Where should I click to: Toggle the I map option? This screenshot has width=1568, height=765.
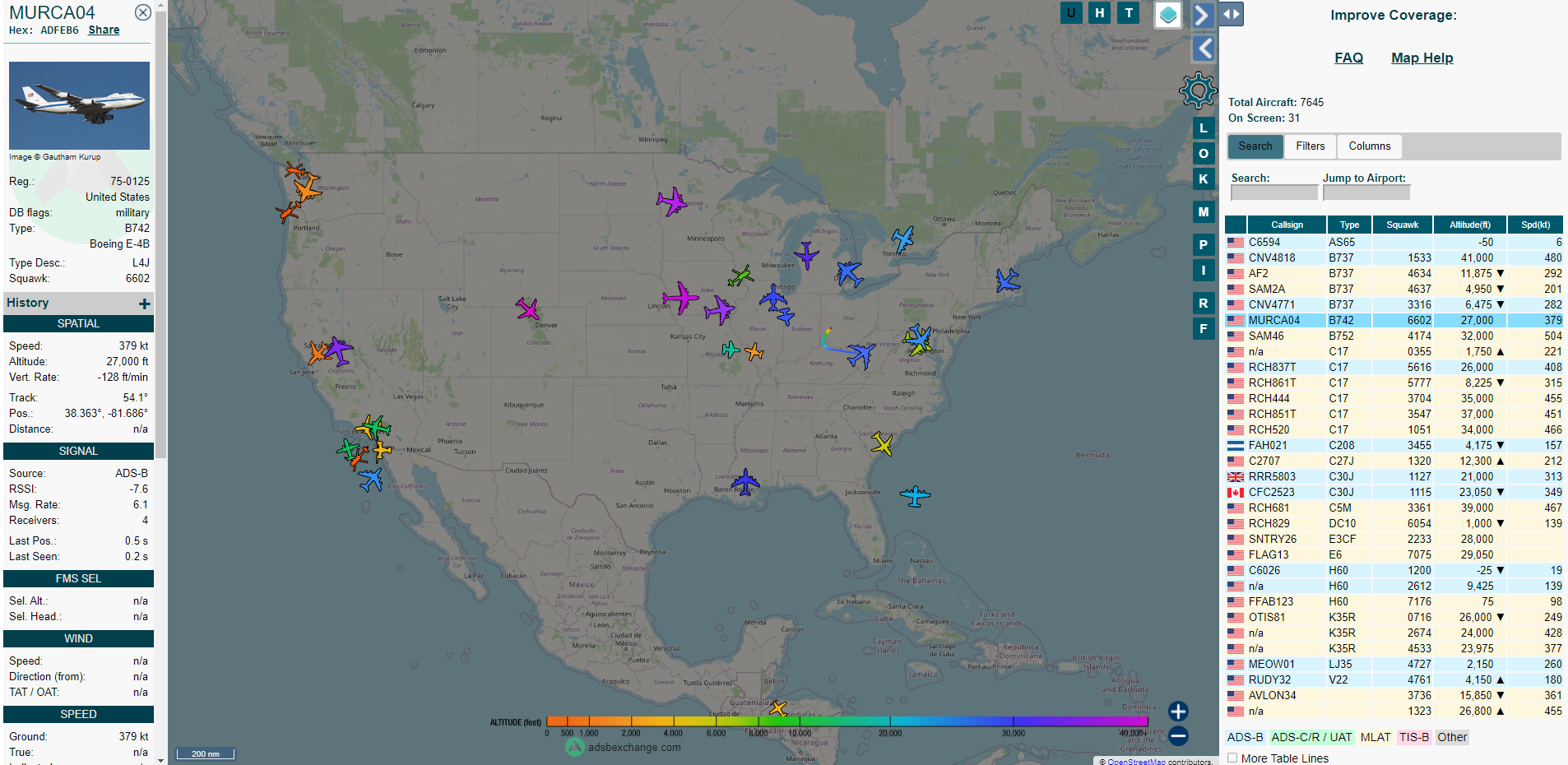(1204, 270)
